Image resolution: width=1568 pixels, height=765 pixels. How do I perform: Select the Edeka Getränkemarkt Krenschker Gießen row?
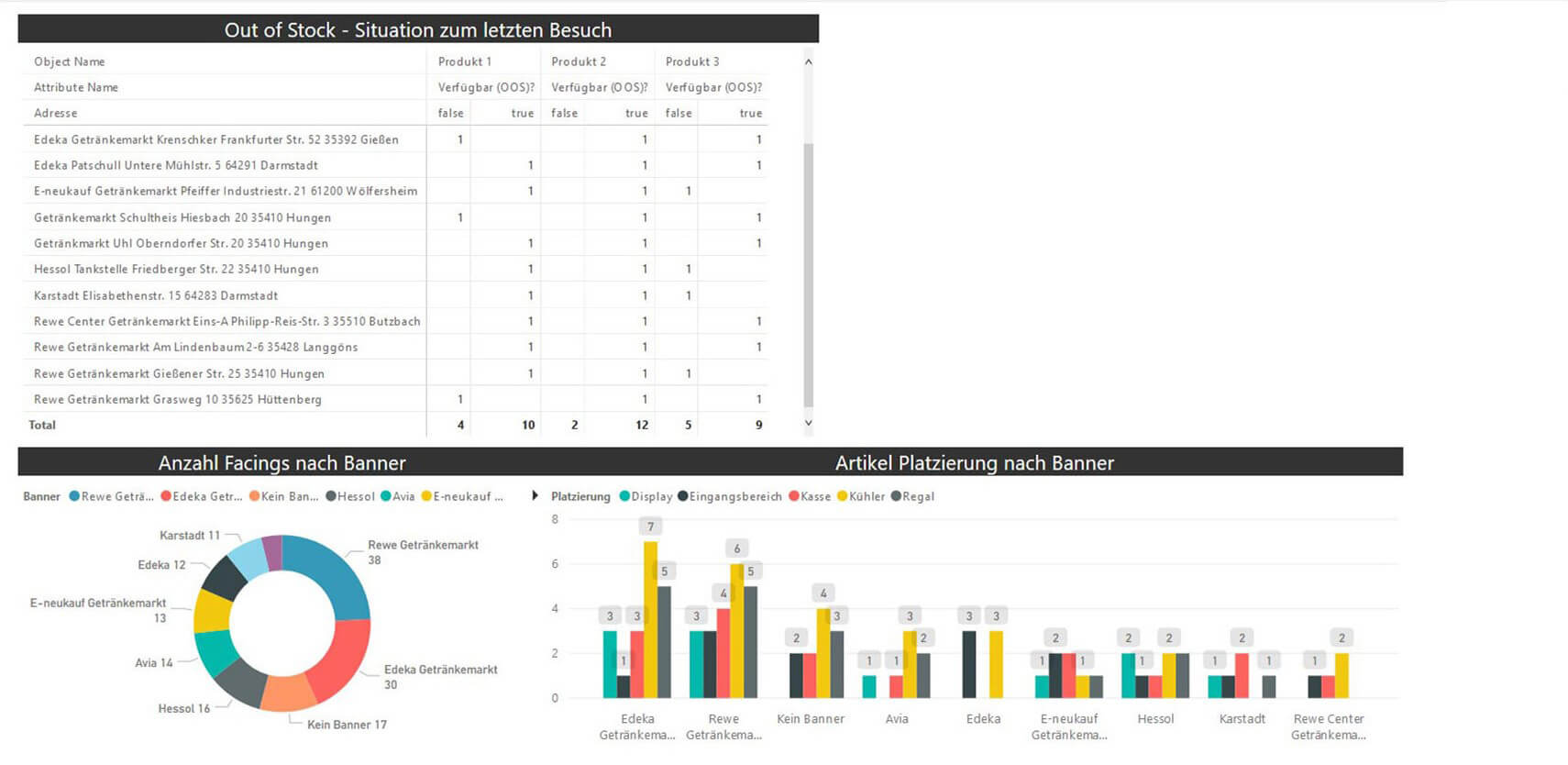(x=394, y=139)
